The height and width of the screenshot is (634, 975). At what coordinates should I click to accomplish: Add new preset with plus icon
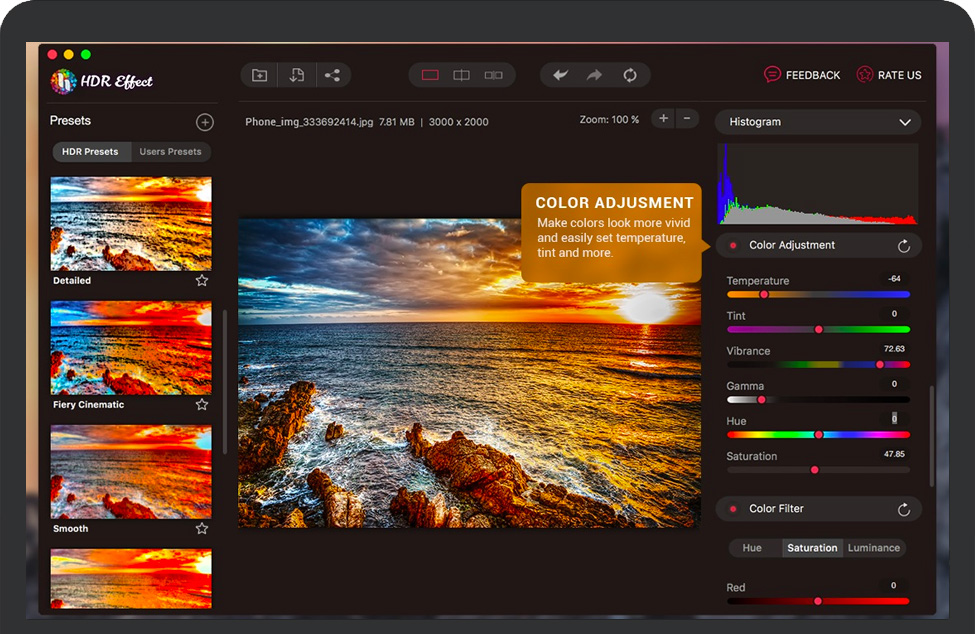205,122
